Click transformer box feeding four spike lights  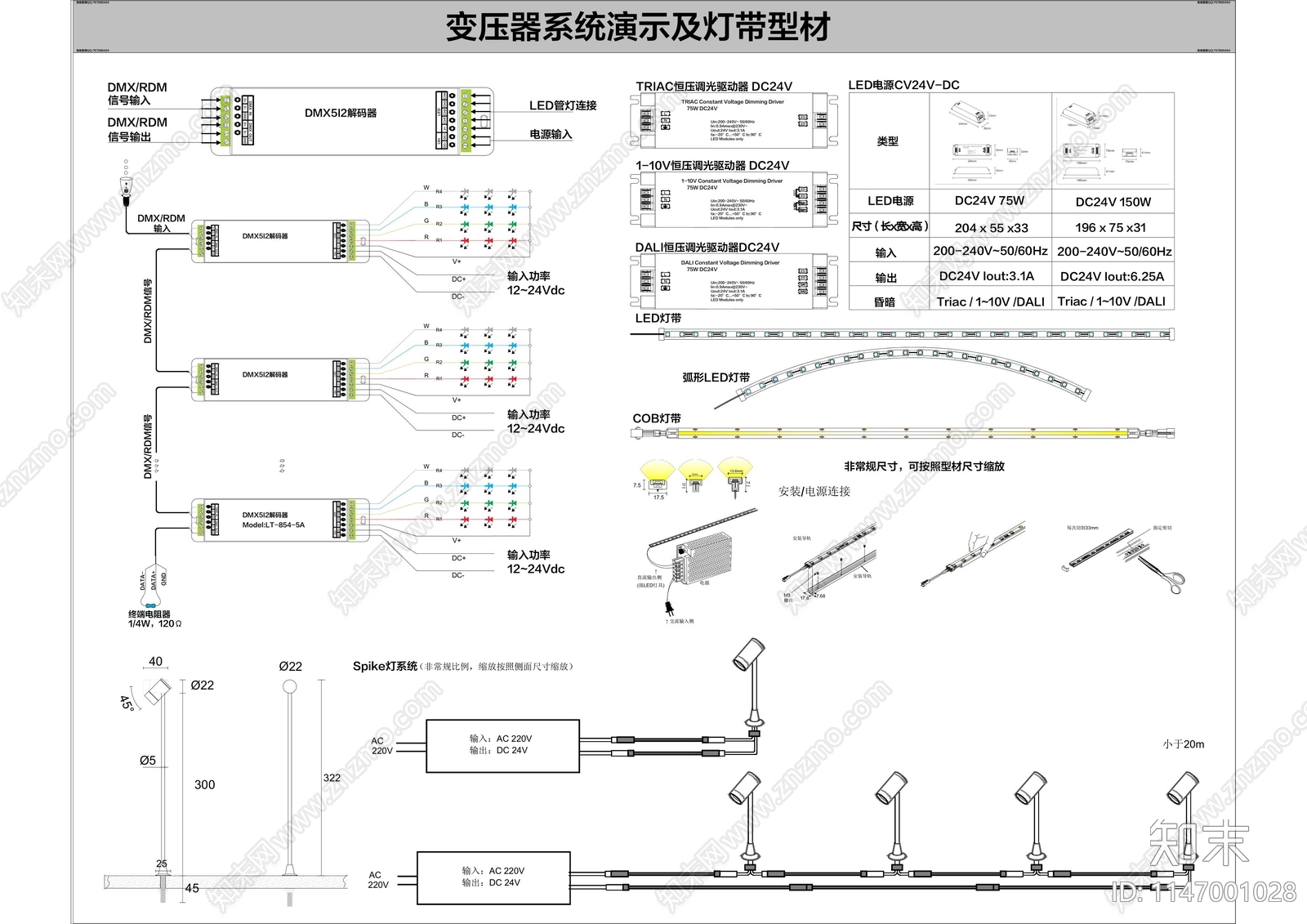[x=494, y=878]
